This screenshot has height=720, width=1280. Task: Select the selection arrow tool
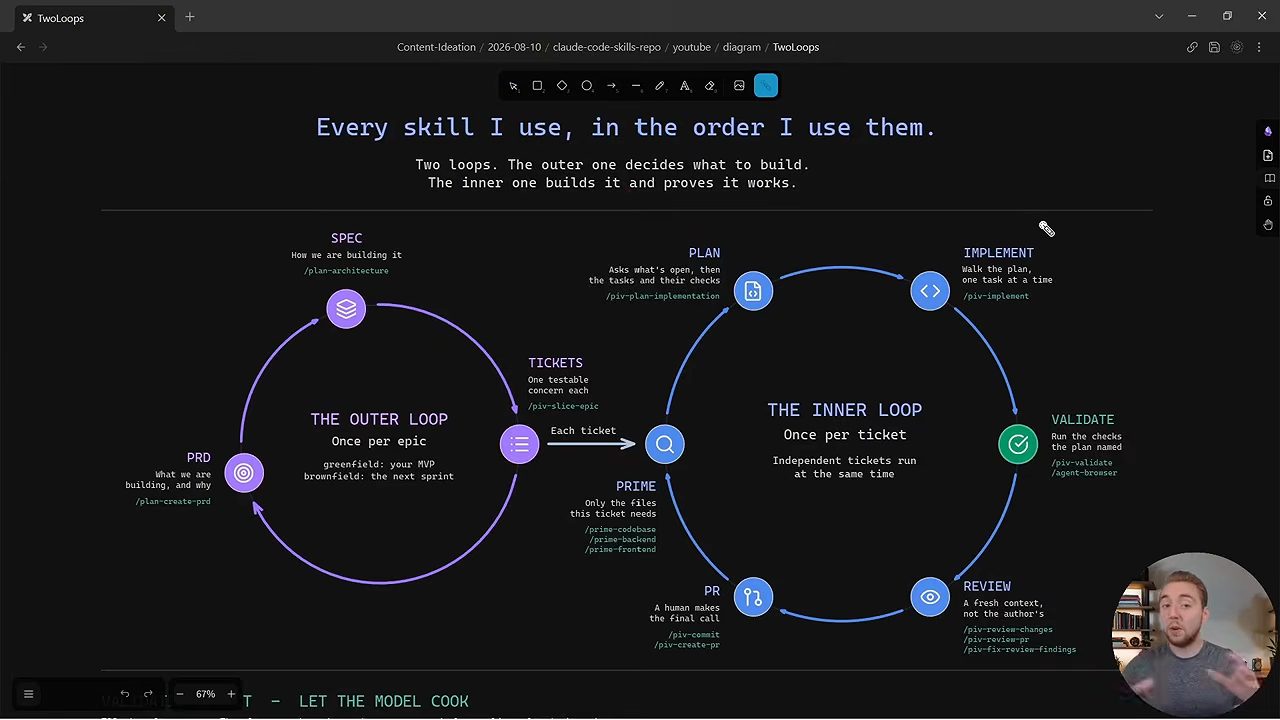pos(513,86)
